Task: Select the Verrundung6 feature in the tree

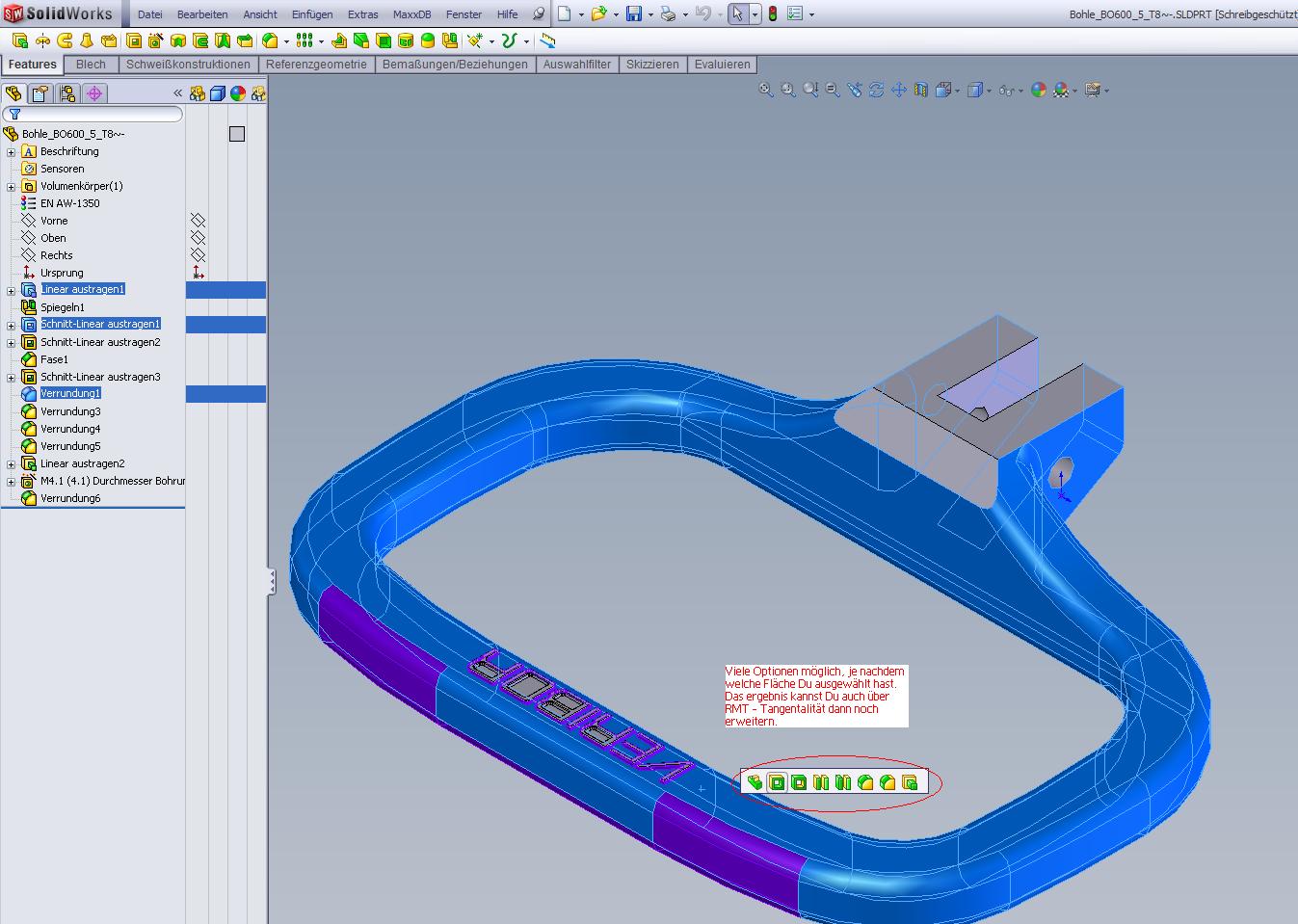Action: pyautogui.click(x=70, y=498)
